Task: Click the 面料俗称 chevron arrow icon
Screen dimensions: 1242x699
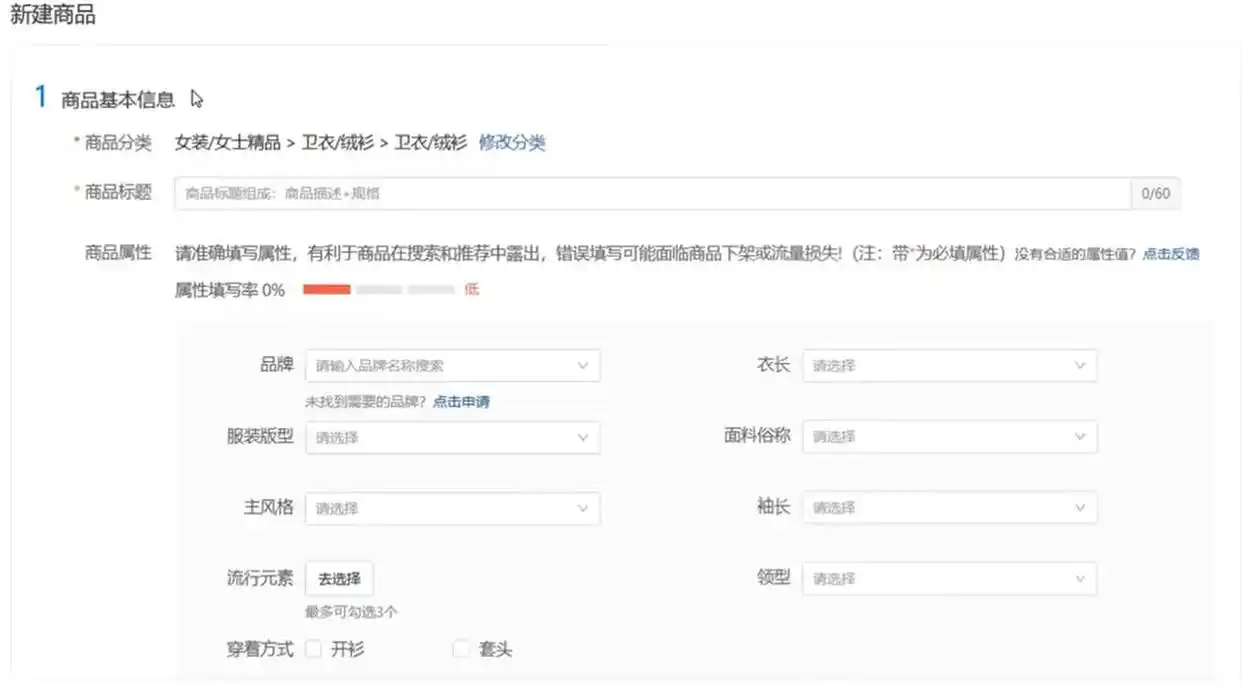Action: click(1080, 437)
